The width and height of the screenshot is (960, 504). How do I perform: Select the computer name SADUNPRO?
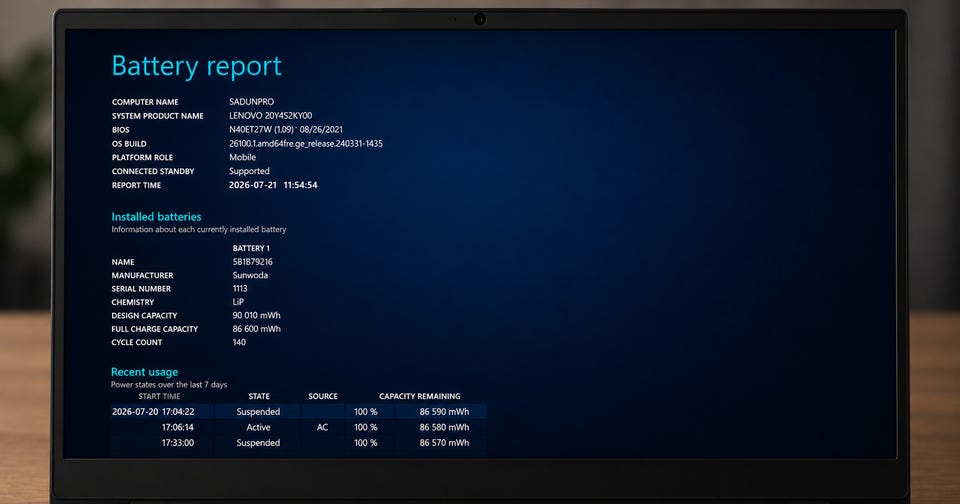tap(252, 102)
